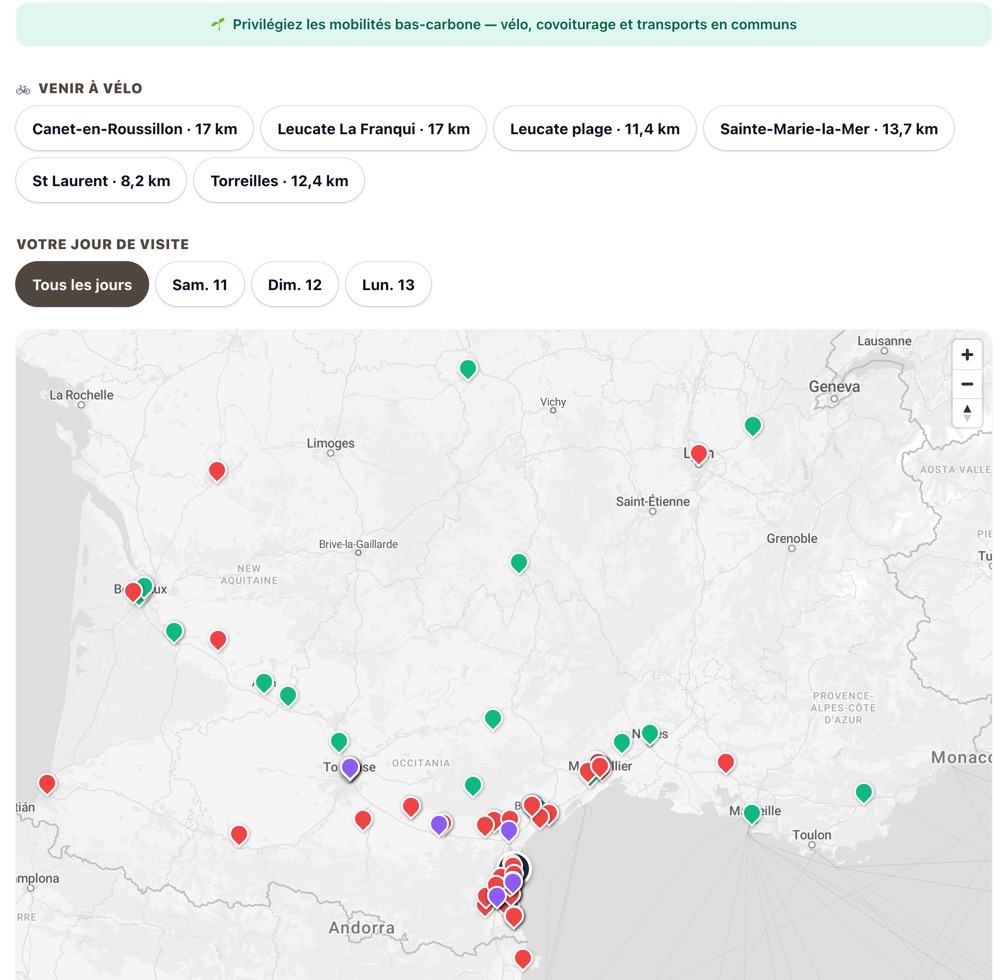Screen dimensions: 1008x980
Task: Choose Torreilles 12,4 km bike route
Action: (279, 181)
